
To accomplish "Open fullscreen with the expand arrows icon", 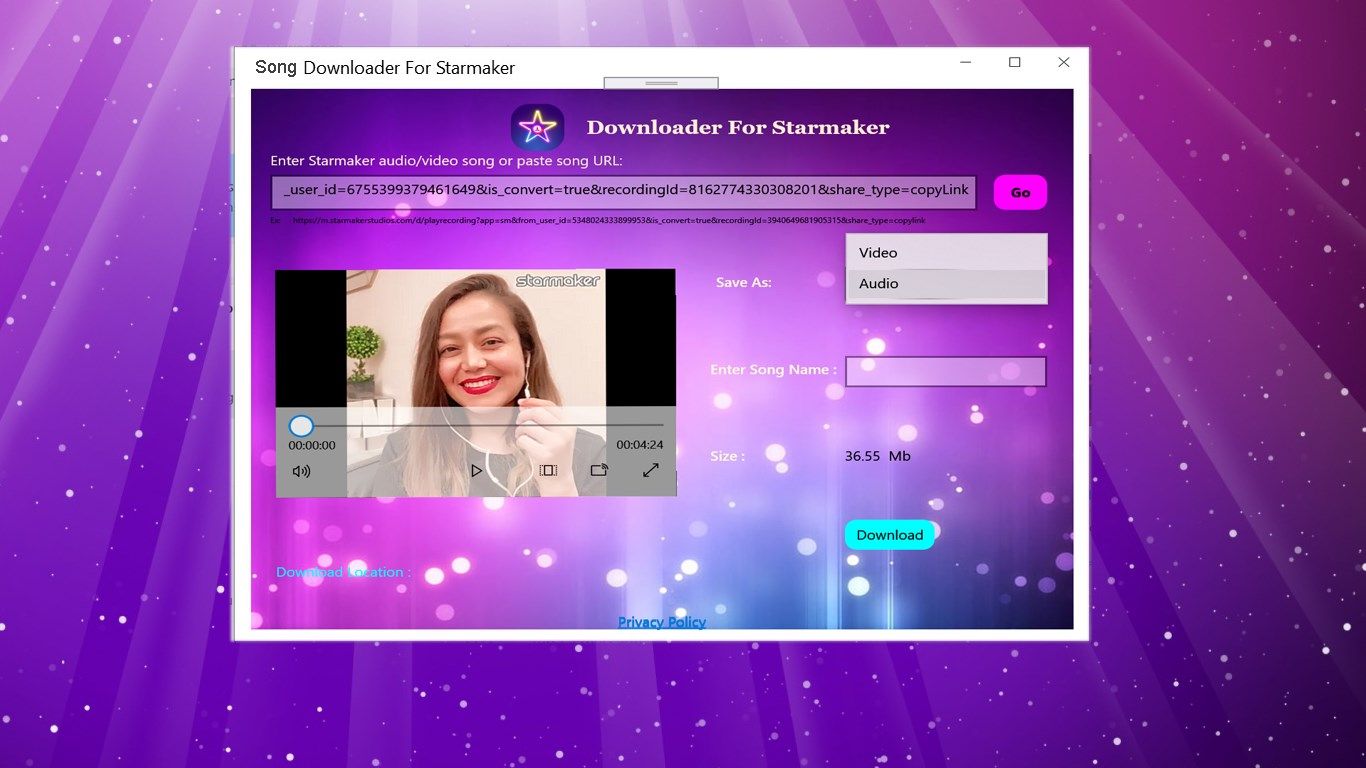I will click(x=650, y=470).
